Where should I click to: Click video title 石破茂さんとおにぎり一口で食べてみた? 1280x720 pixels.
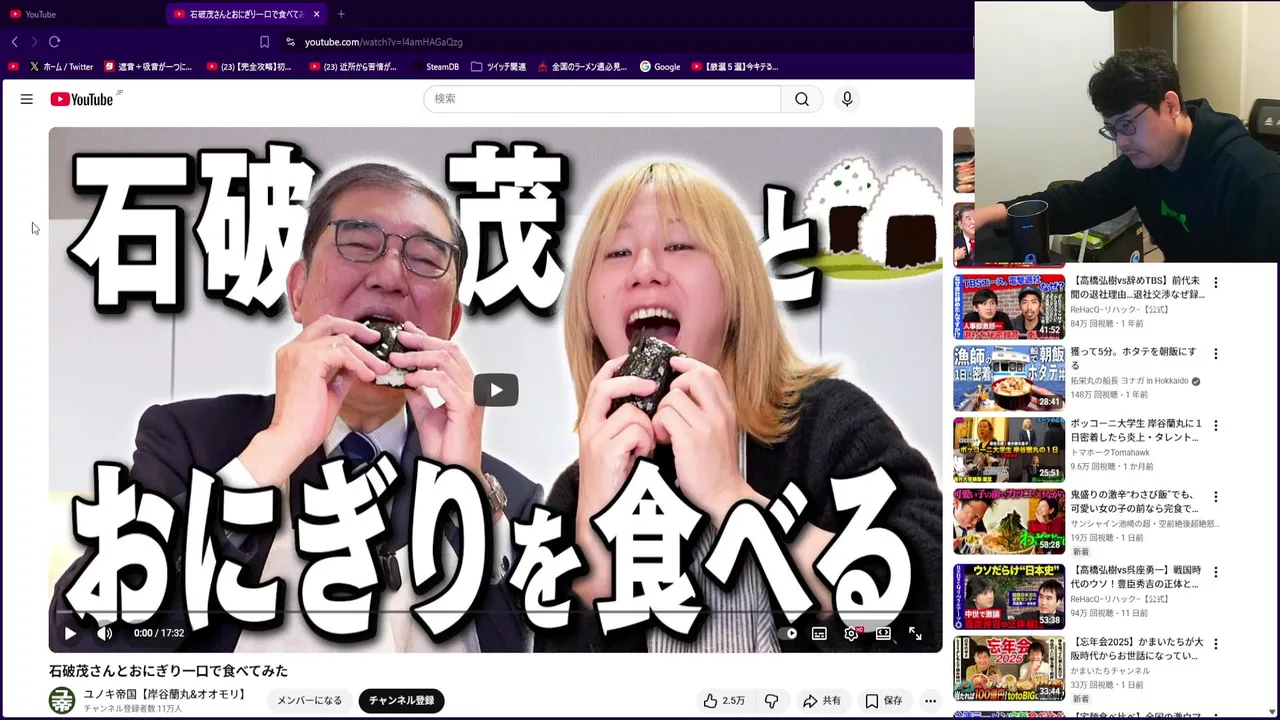(168, 671)
